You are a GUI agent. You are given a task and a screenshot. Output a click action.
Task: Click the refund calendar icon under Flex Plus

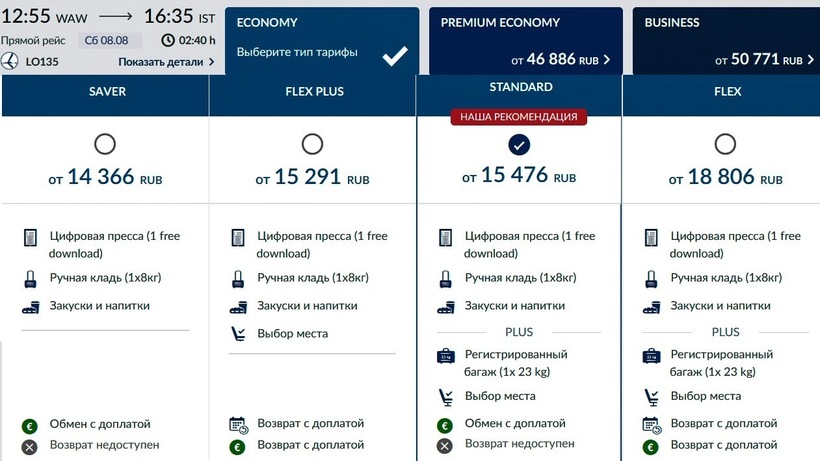238,424
